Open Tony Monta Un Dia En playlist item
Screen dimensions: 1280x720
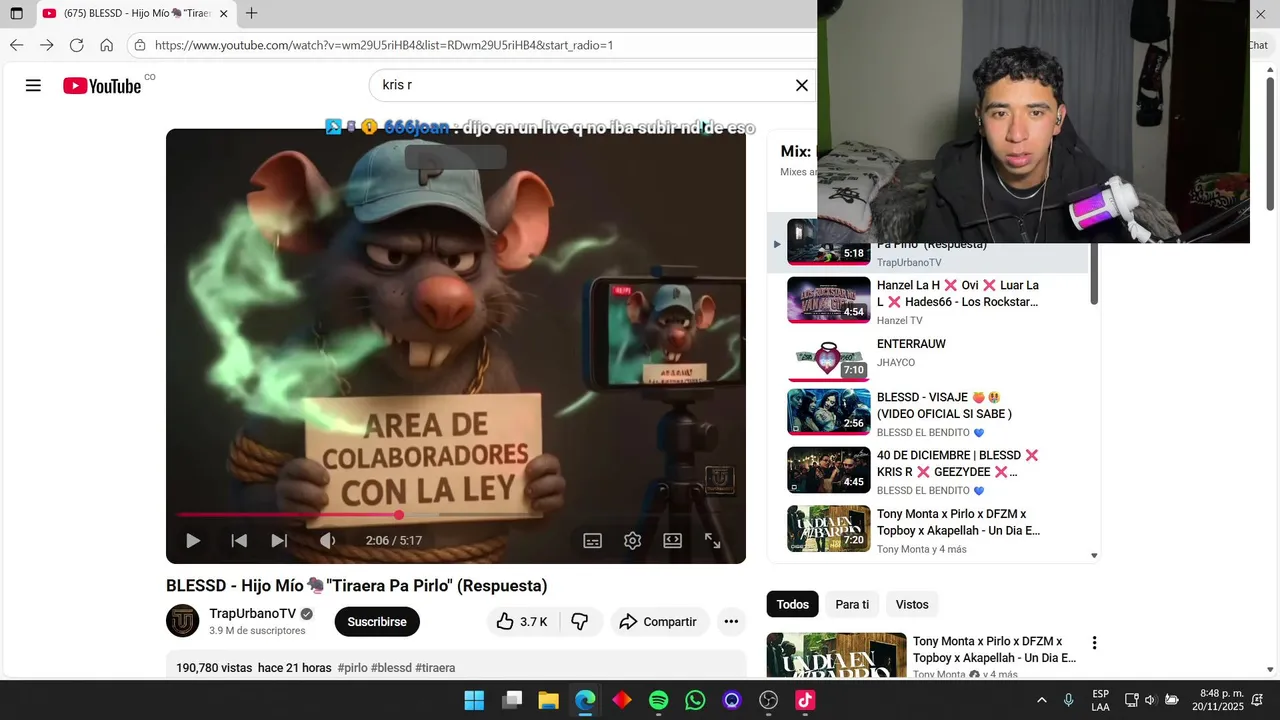pyautogui.click(x=927, y=530)
